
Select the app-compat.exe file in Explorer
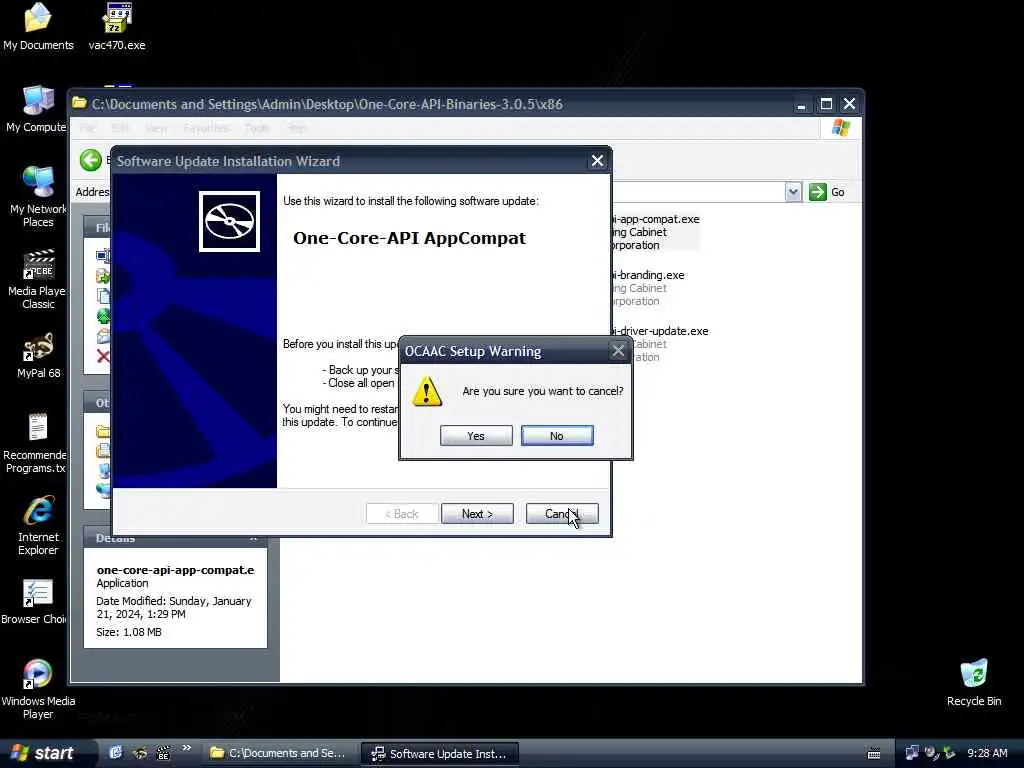click(x=654, y=232)
